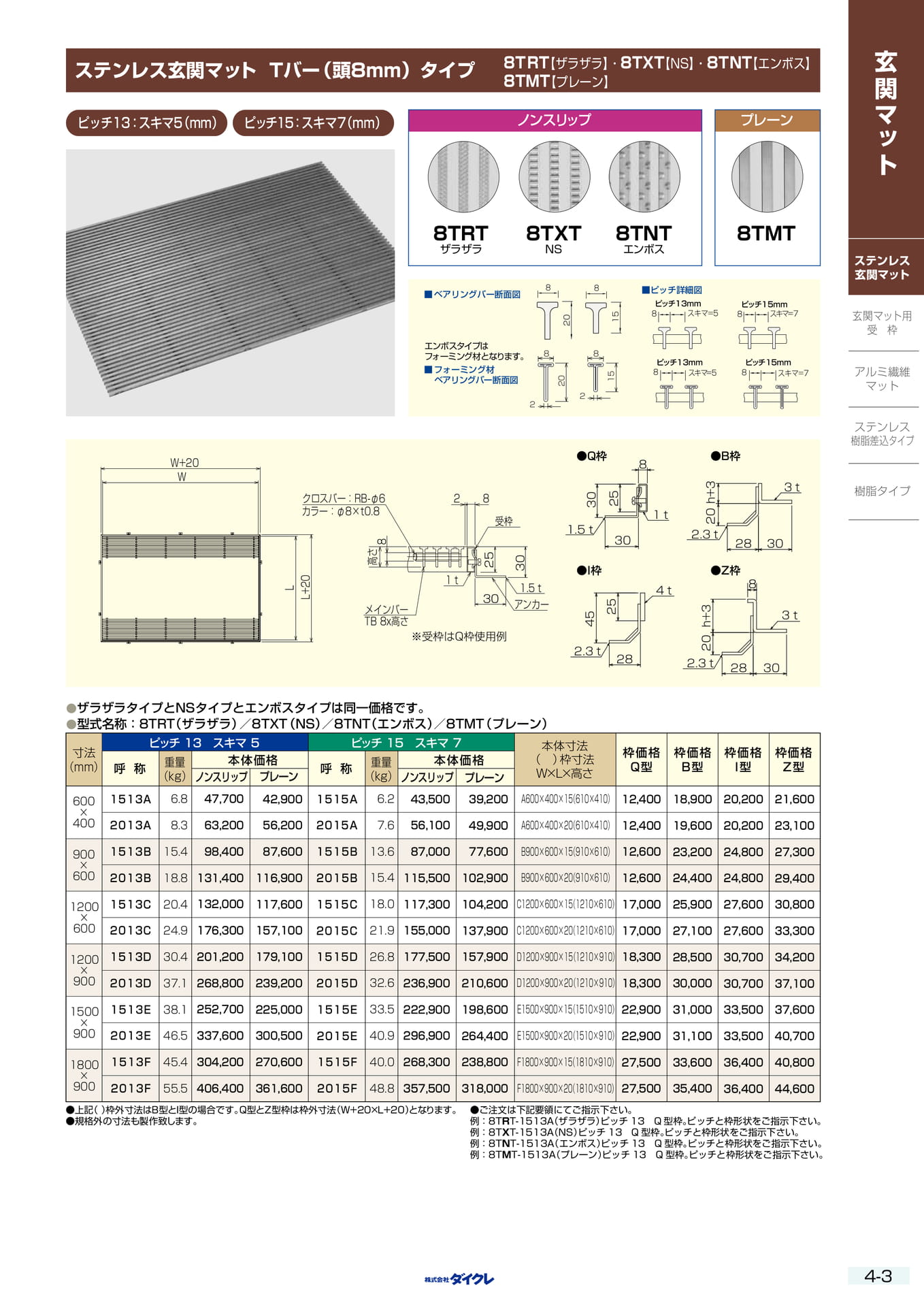Select the price cell 406,400
Image resolution: width=924 pixels, height=1307 pixels.
coord(220,1088)
